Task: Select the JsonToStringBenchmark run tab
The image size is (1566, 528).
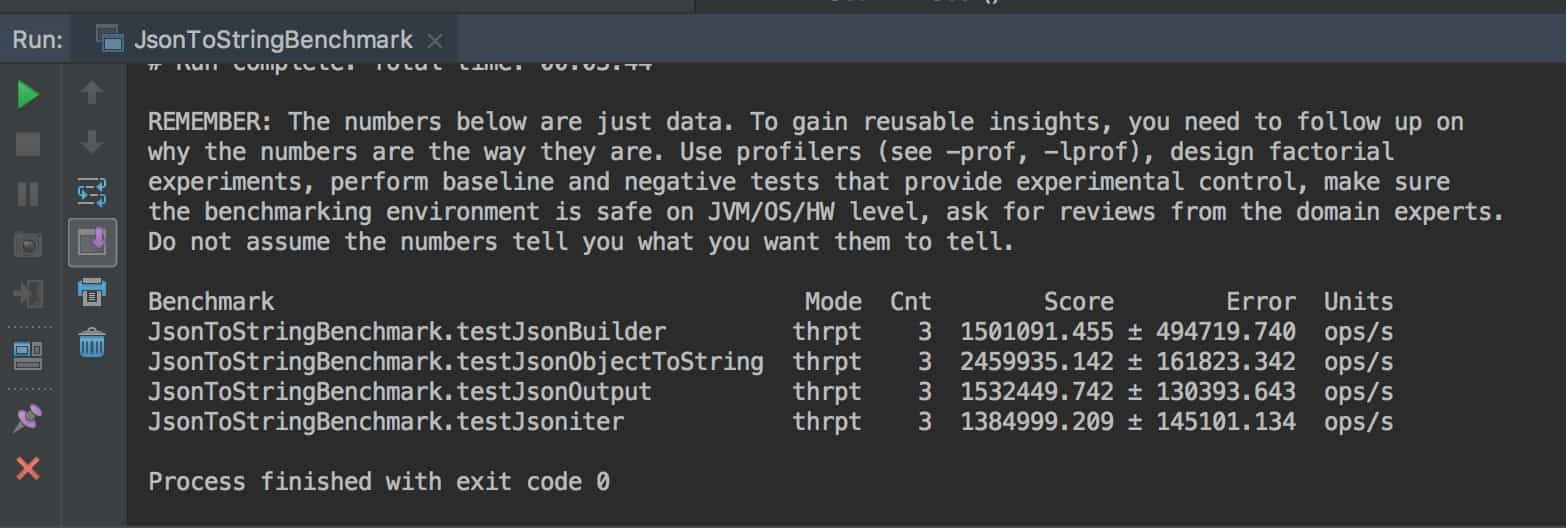Action: (x=272, y=40)
